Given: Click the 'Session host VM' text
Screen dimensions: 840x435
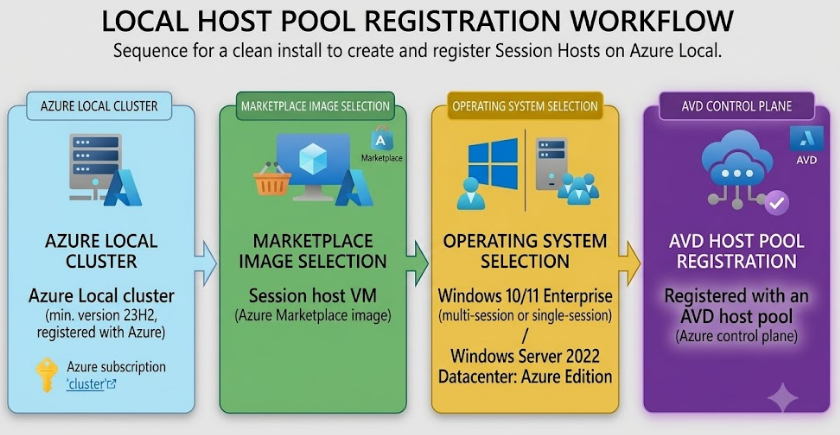Looking at the screenshot, I should click(313, 296).
